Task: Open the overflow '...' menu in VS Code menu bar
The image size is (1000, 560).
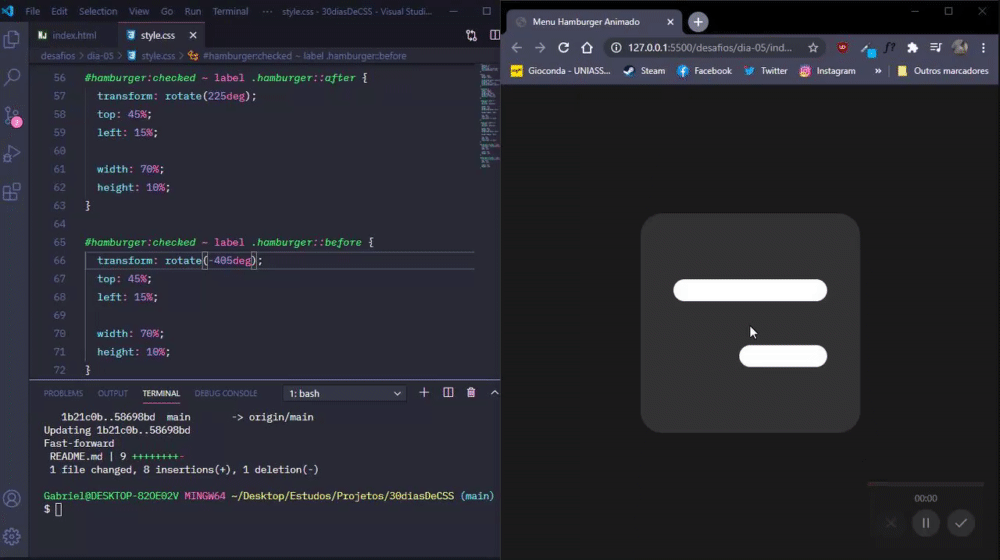Action: (x=267, y=11)
